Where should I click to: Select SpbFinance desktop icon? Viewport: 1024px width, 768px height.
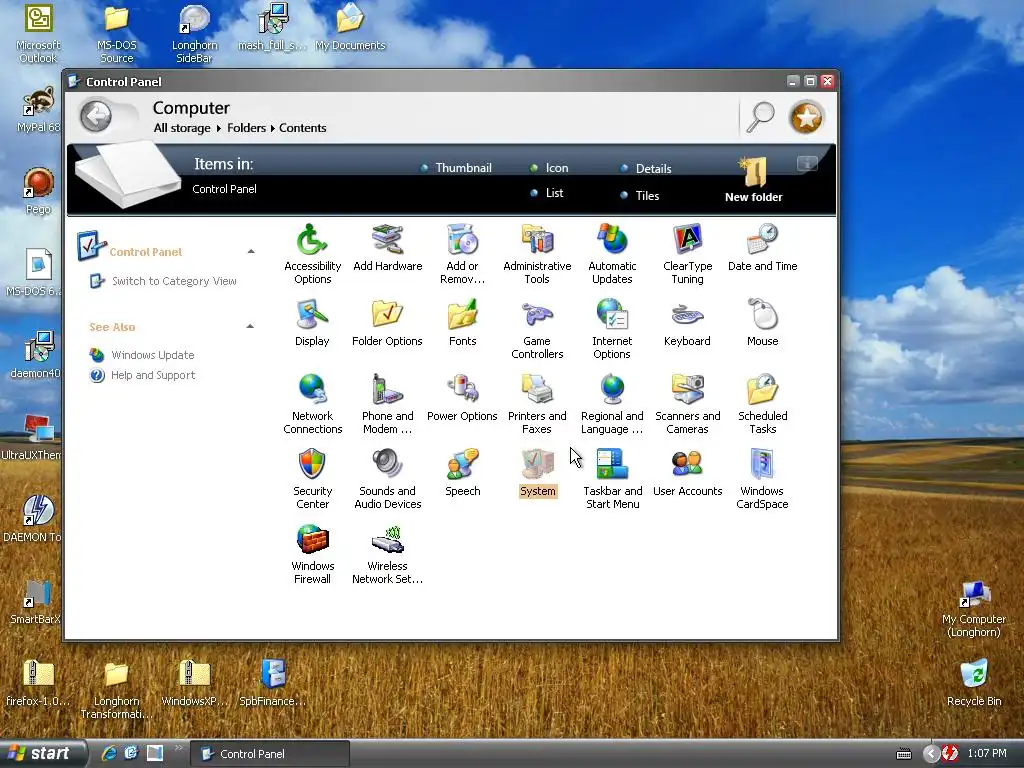tap(272, 682)
